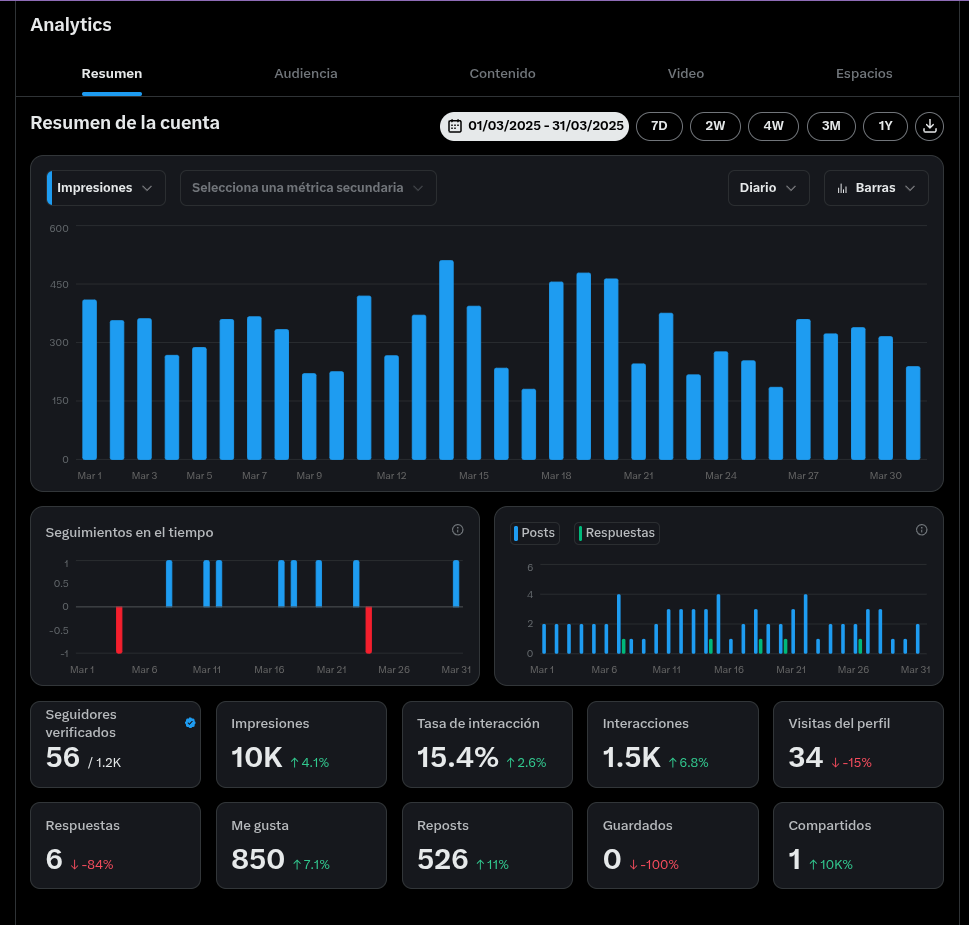Click the verified badge on Seguidores verificados
Screen dimensions: 969x925
tap(190, 722)
